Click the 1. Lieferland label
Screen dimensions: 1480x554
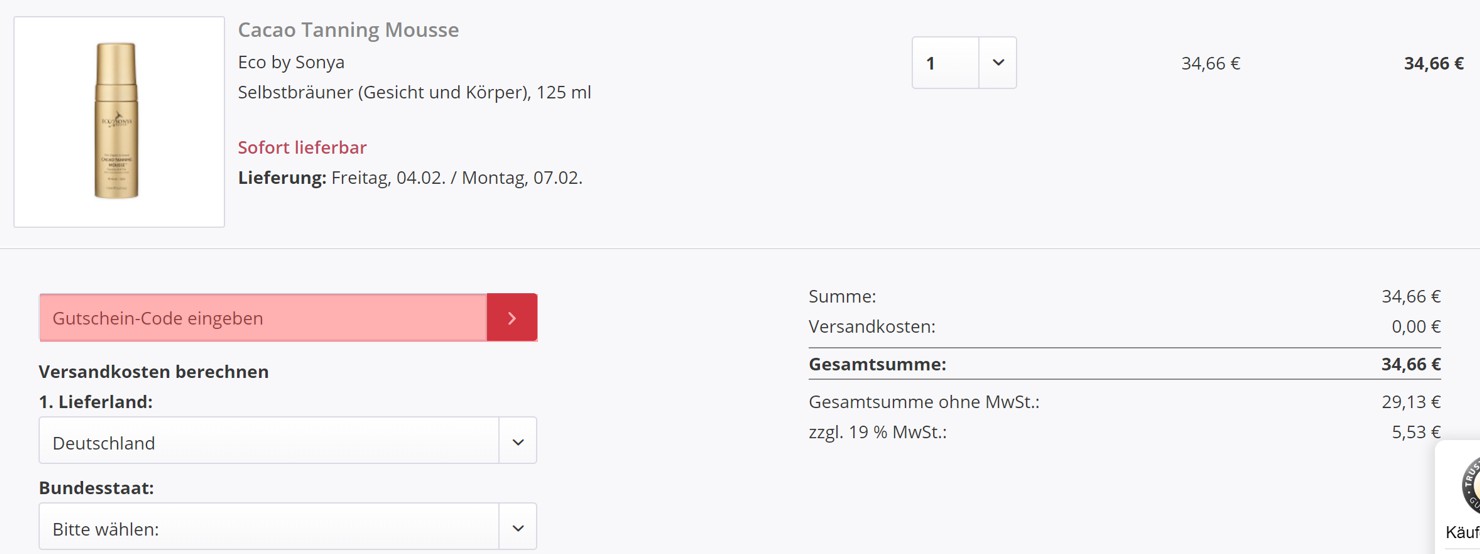pyautogui.click(x=96, y=402)
